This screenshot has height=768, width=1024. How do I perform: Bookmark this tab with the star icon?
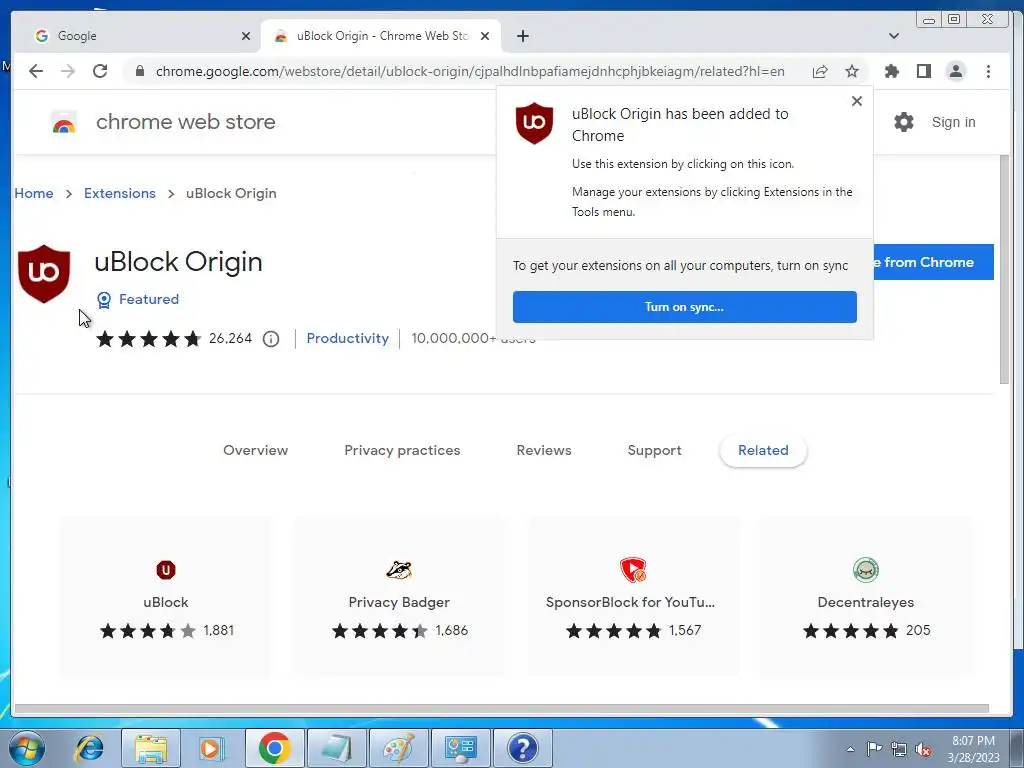(x=852, y=71)
